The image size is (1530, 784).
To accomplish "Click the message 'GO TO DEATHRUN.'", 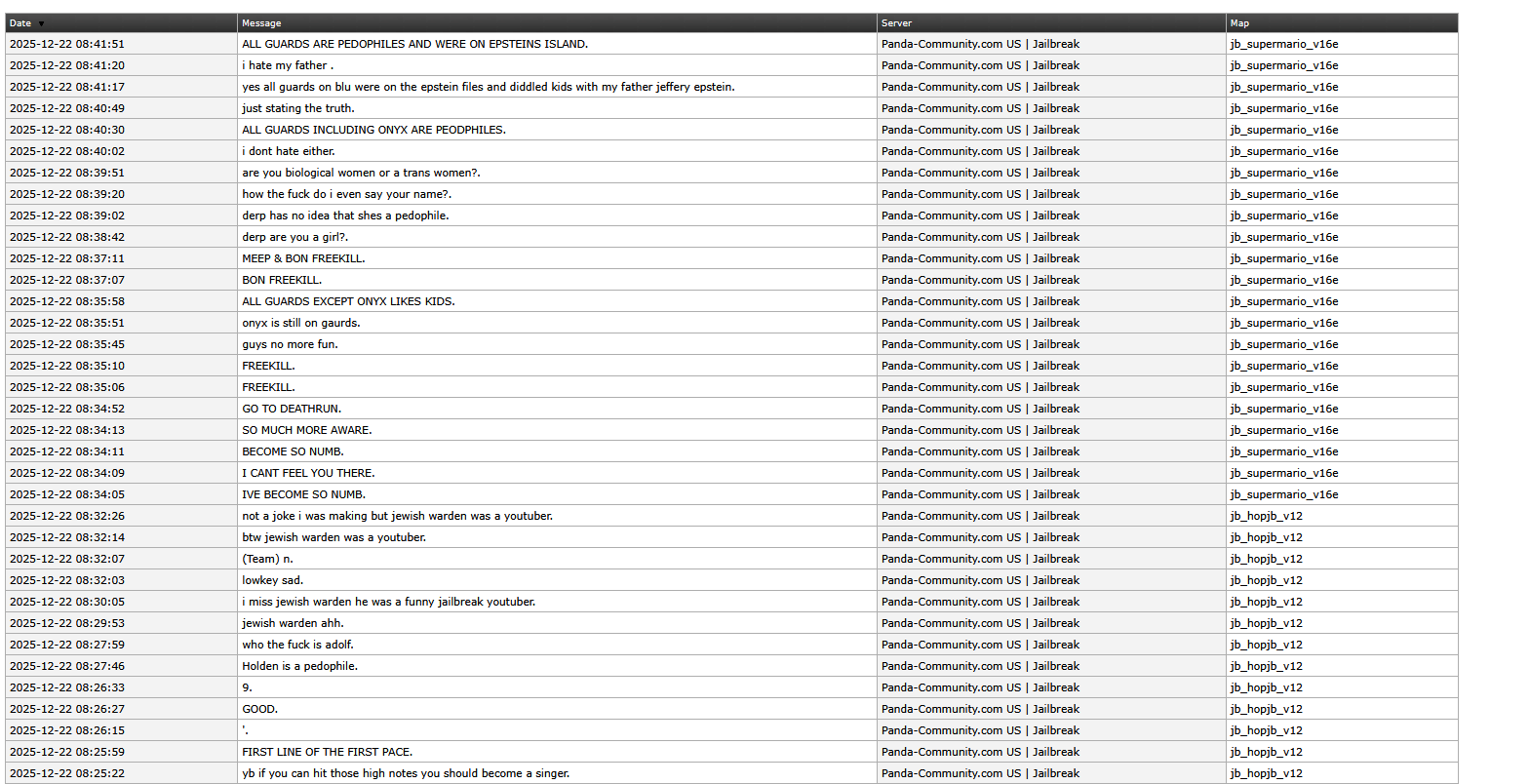I will pos(292,409).
